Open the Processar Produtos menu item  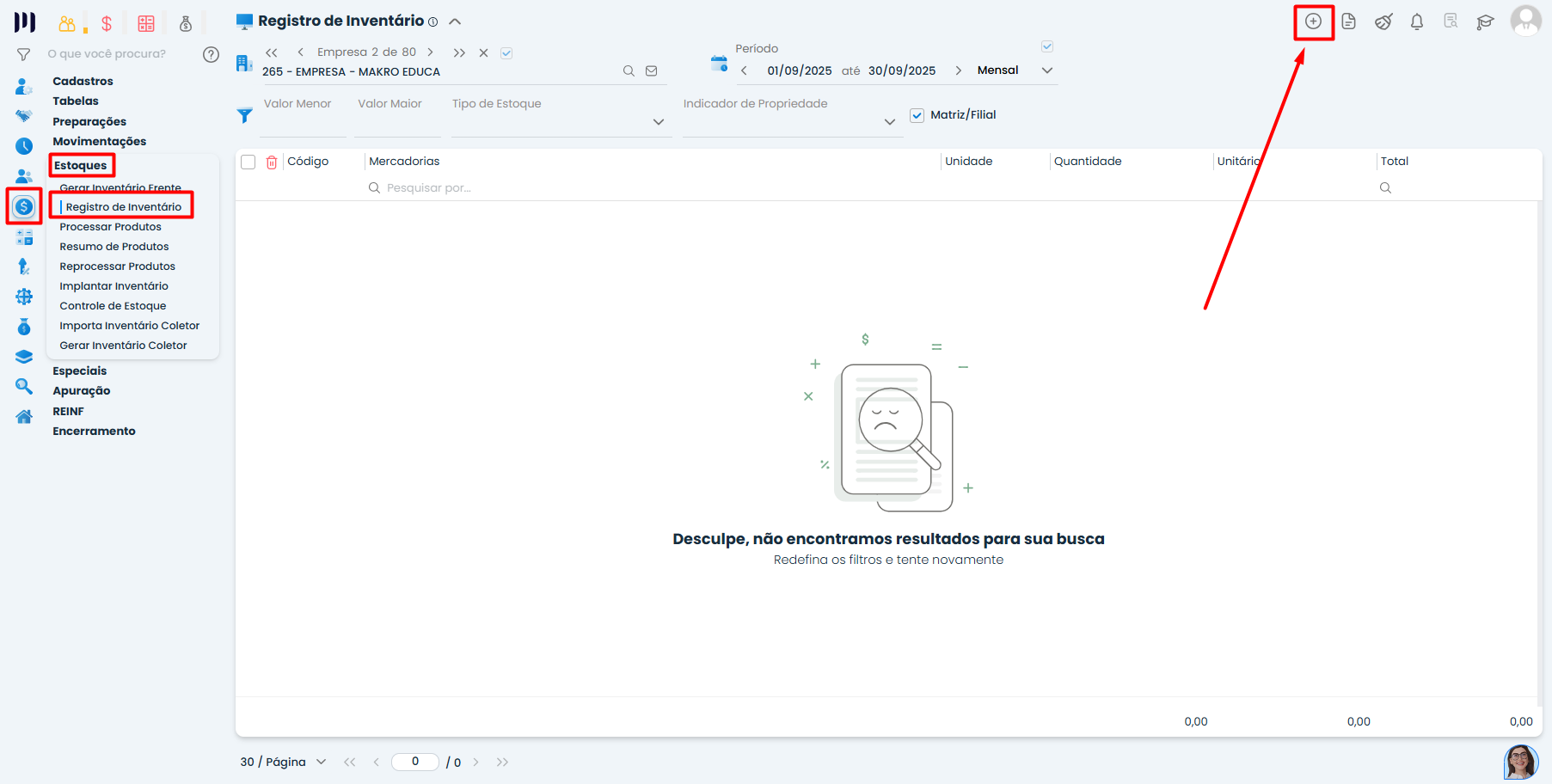110,227
